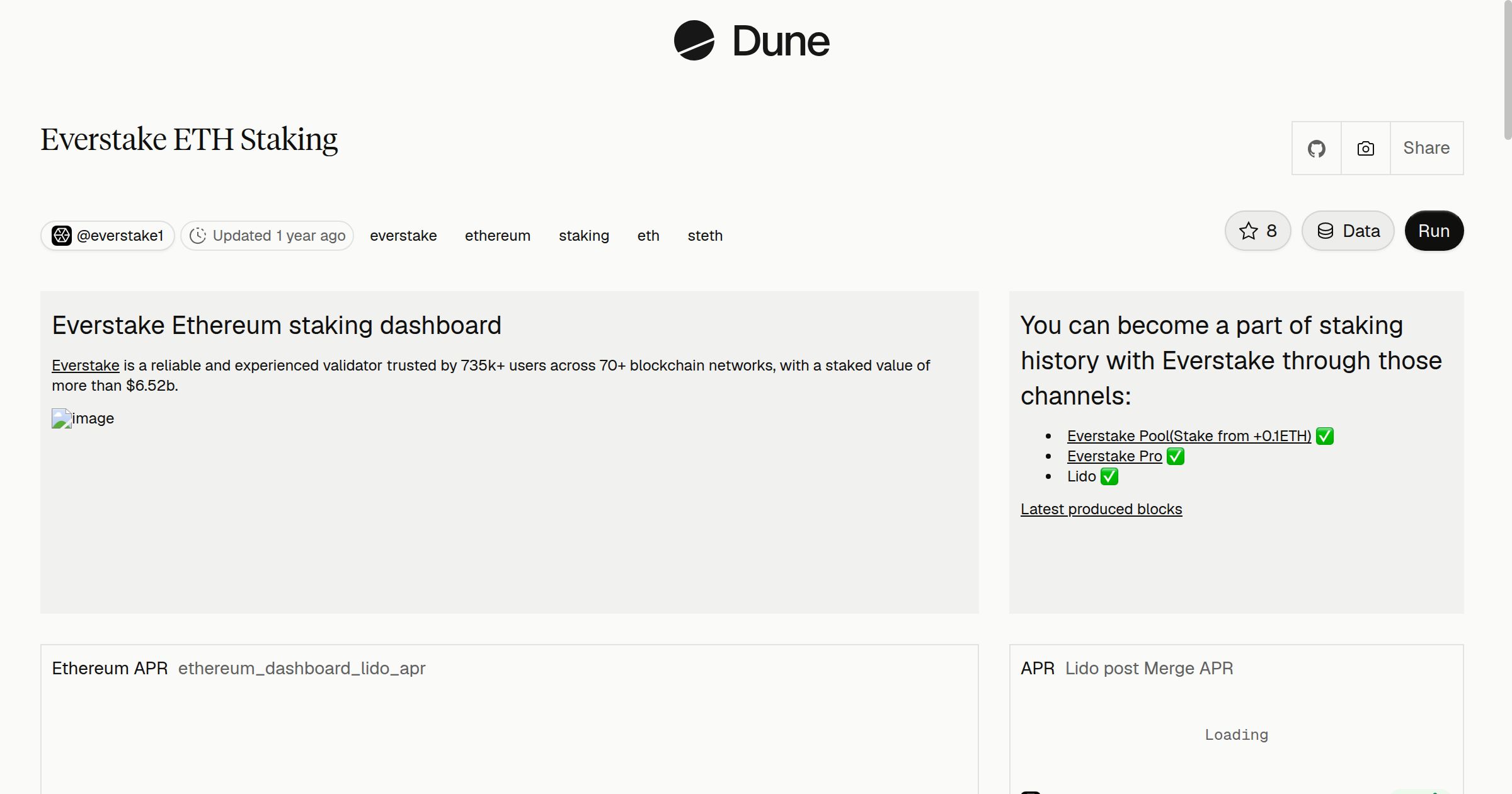Click the Updated 1 year ago badge
The width and height of the screenshot is (1512, 794).
coord(267,236)
